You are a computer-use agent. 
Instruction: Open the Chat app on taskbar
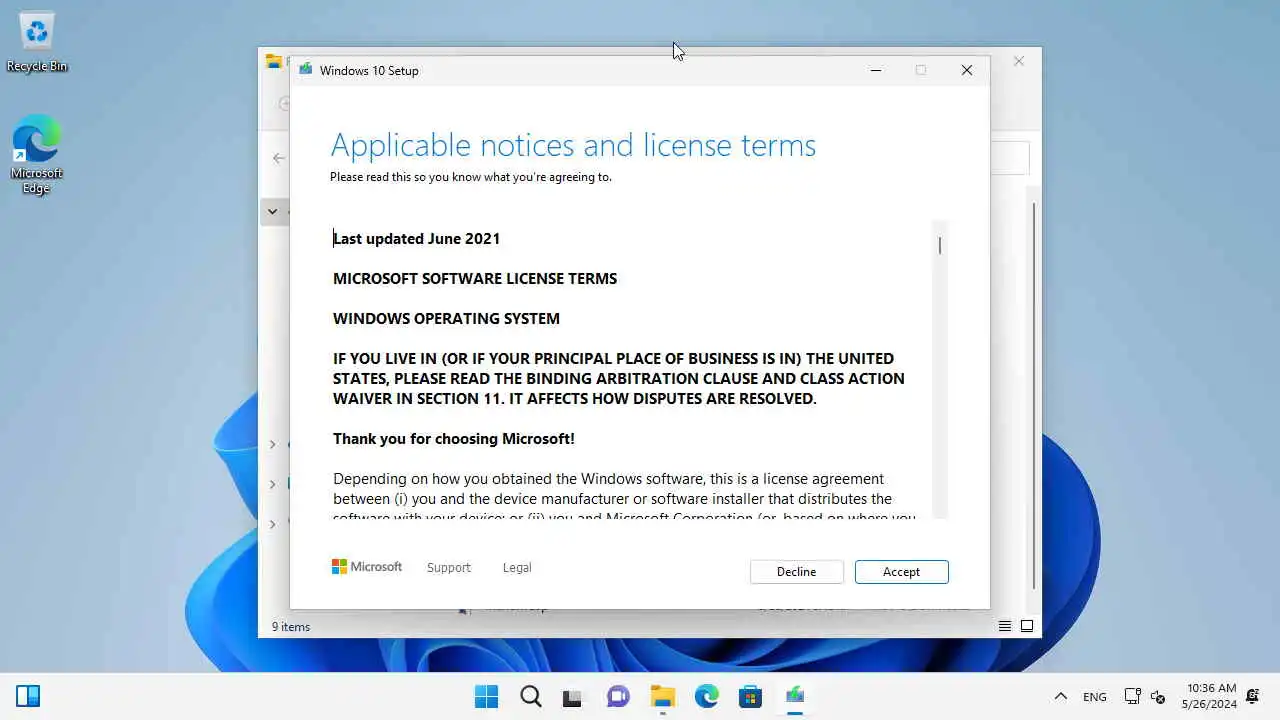pos(619,696)
